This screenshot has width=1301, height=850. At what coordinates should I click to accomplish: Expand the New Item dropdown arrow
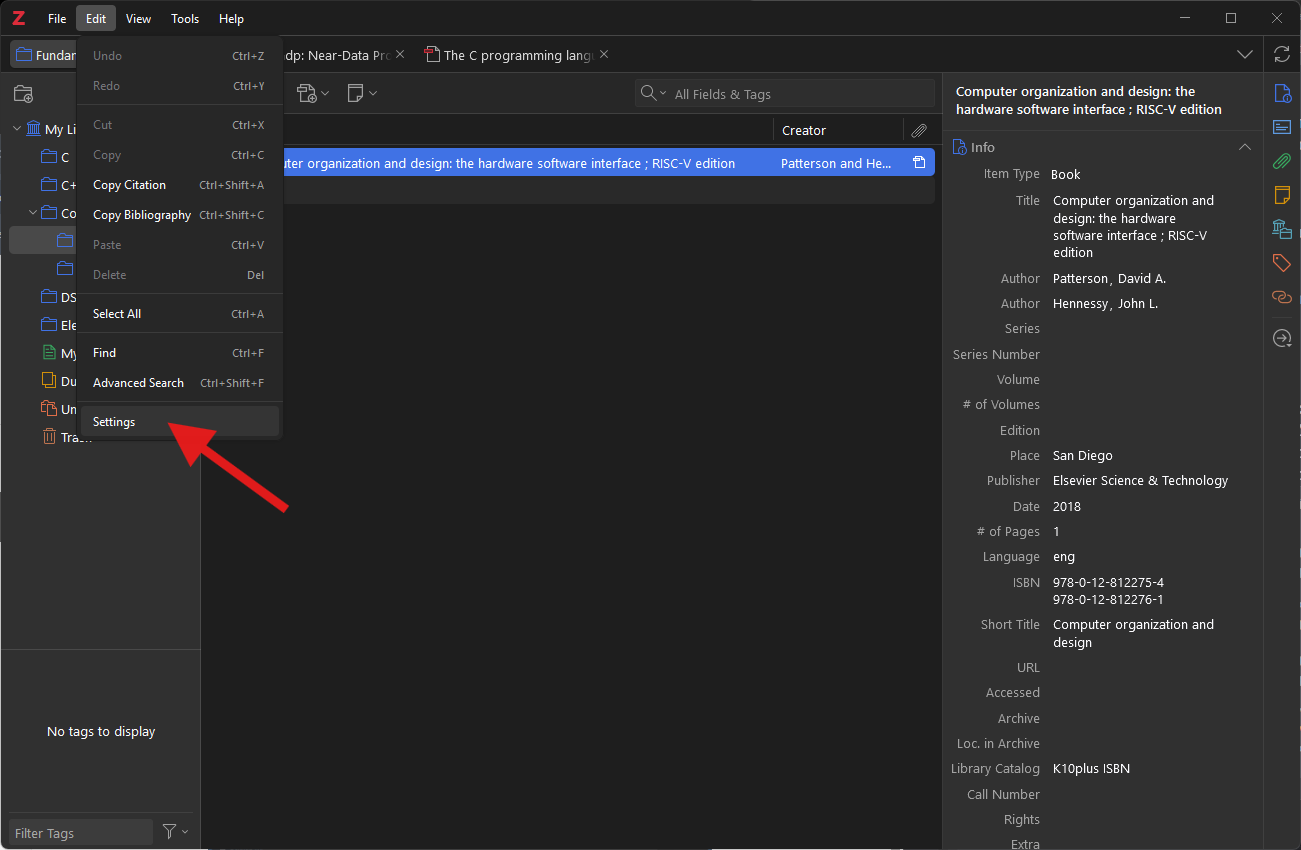coord(325,92)
